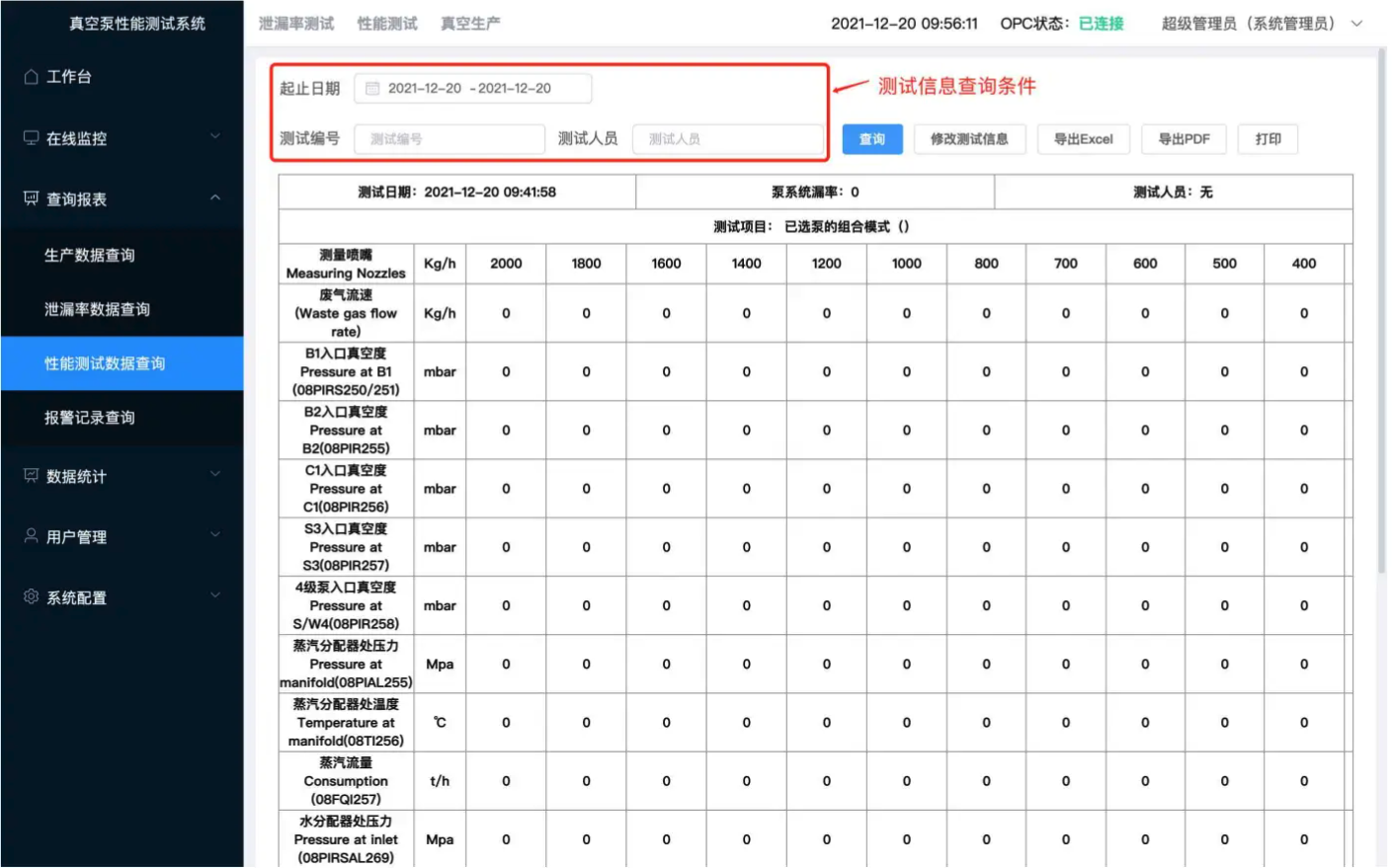Viewport: 1393px width, 868px height.
Task: Click the 测试日期 header cell
Action: [456, 192]
